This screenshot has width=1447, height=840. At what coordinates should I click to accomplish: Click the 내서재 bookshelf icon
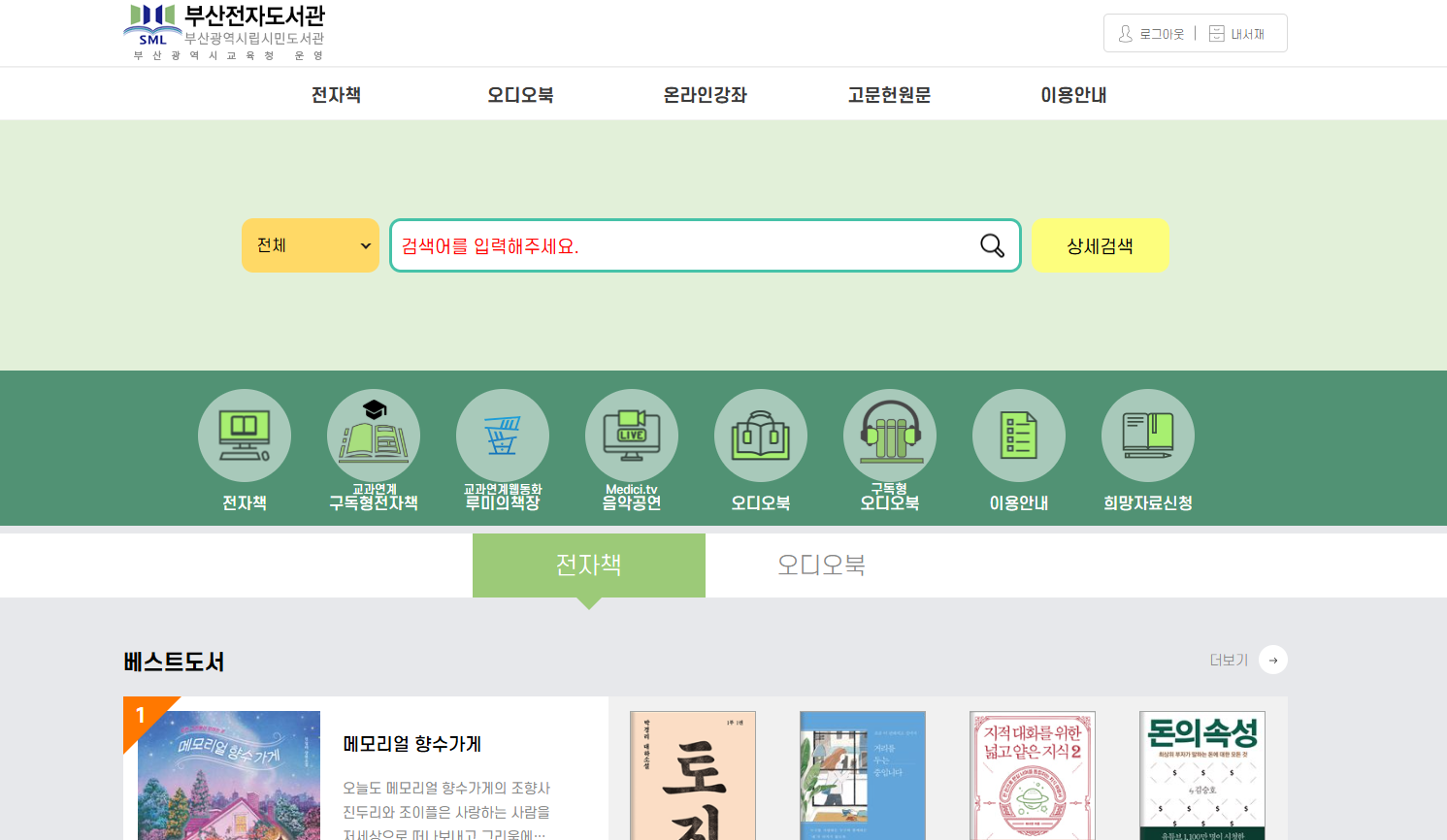pyautogui.click(x=1217, y=34)
